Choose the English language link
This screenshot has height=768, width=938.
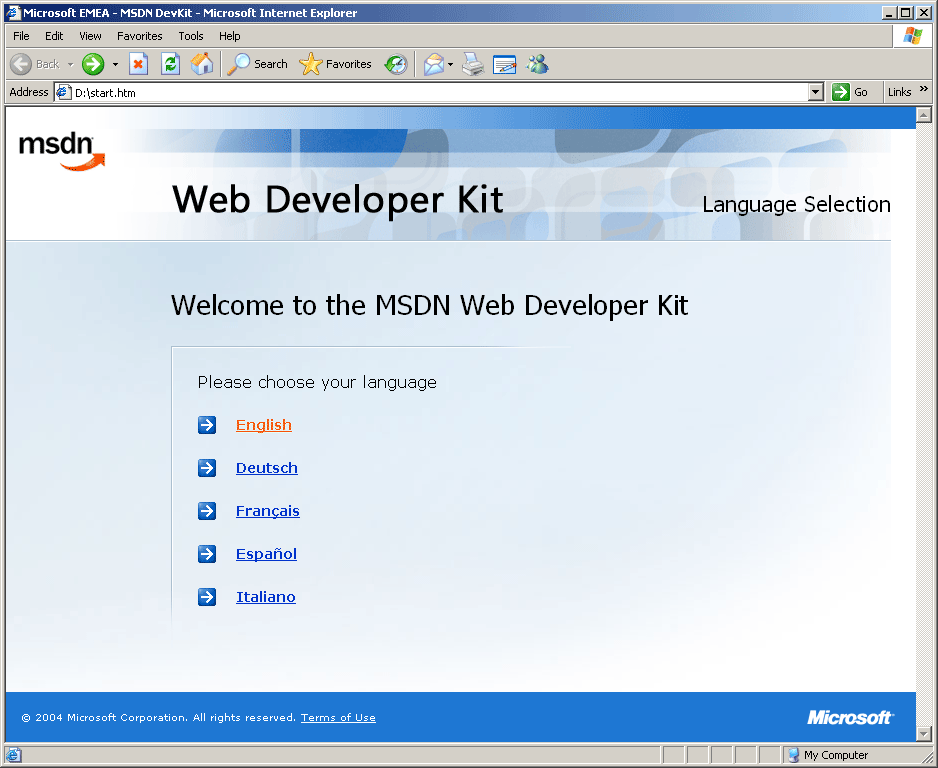[x=264, y=425]
